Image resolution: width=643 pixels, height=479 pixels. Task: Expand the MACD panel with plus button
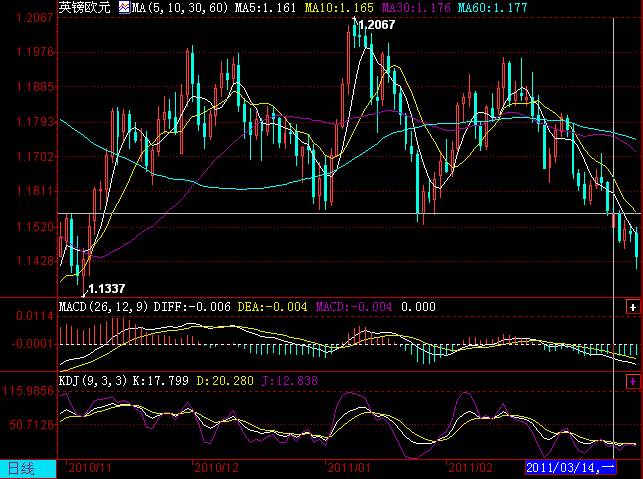pyautogui.click(x=633, y=307)
